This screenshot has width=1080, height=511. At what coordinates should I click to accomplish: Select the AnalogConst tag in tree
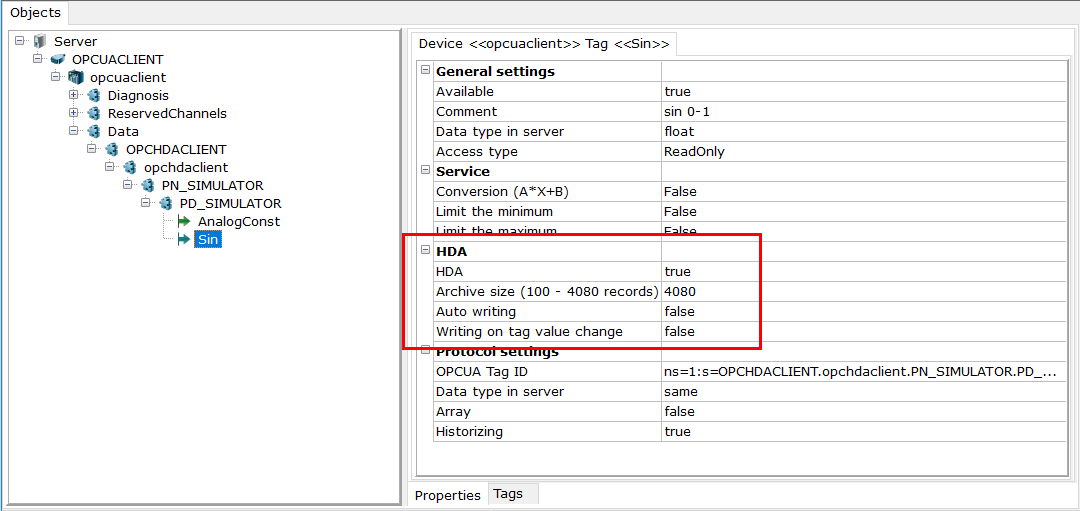click(238, 222)
